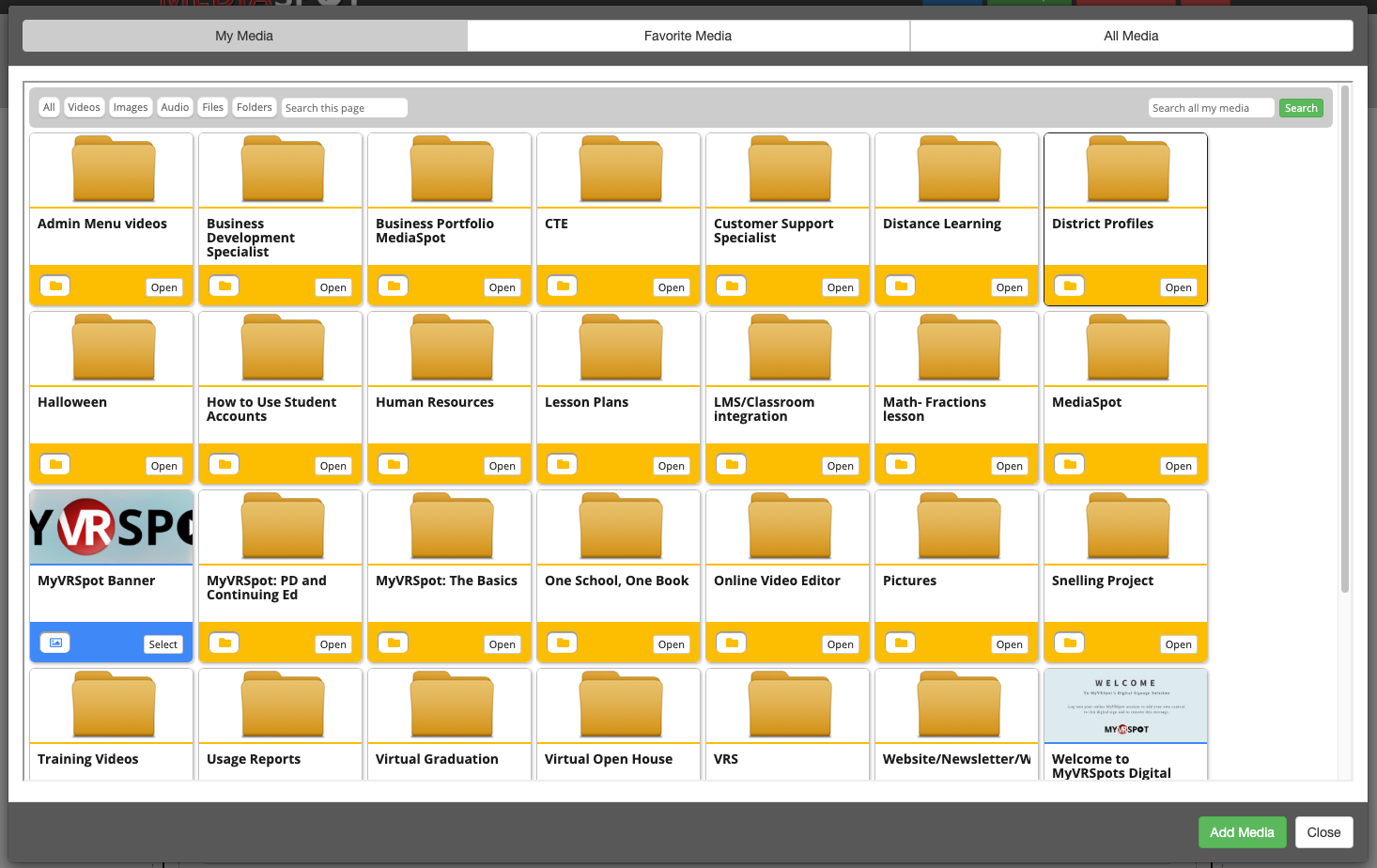Click folder icon button on Customer Support Specialist card
Viewport: 1377px width, 868px height.
click(732, 286)
